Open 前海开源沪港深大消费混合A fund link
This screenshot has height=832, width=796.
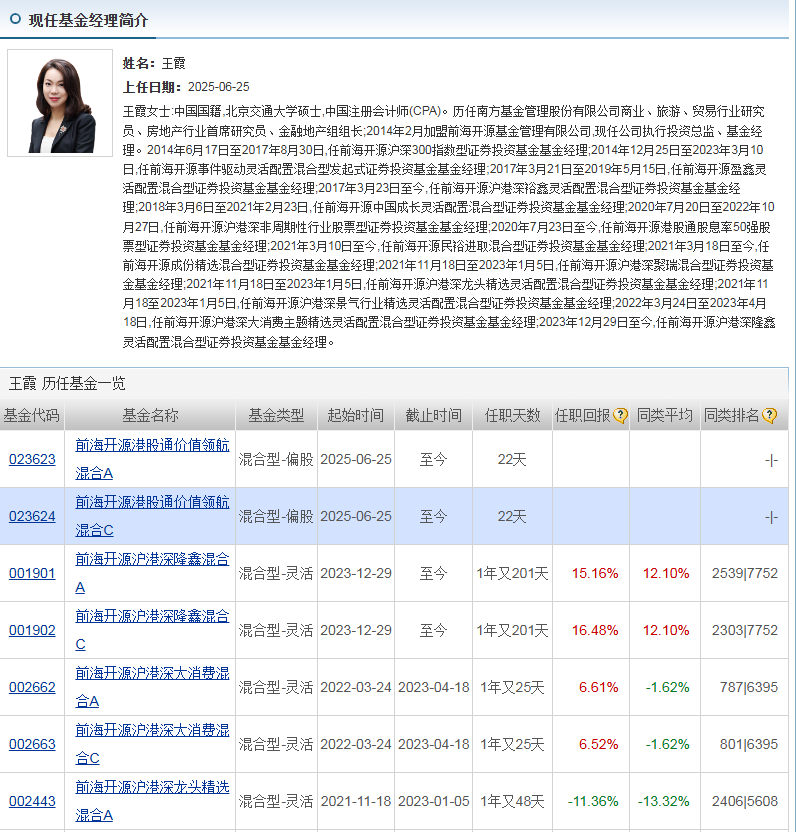click(x=152, y=687)
